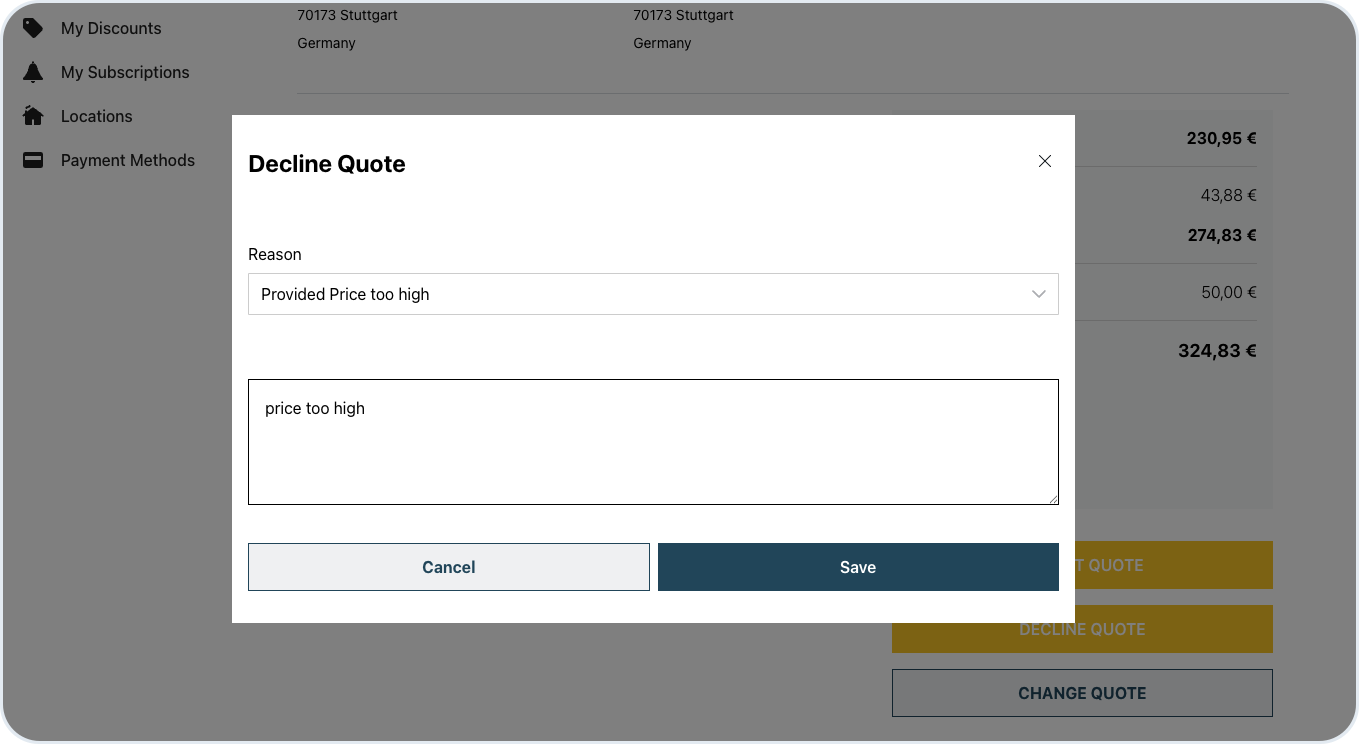Select Locations from the sidebar

96,116
